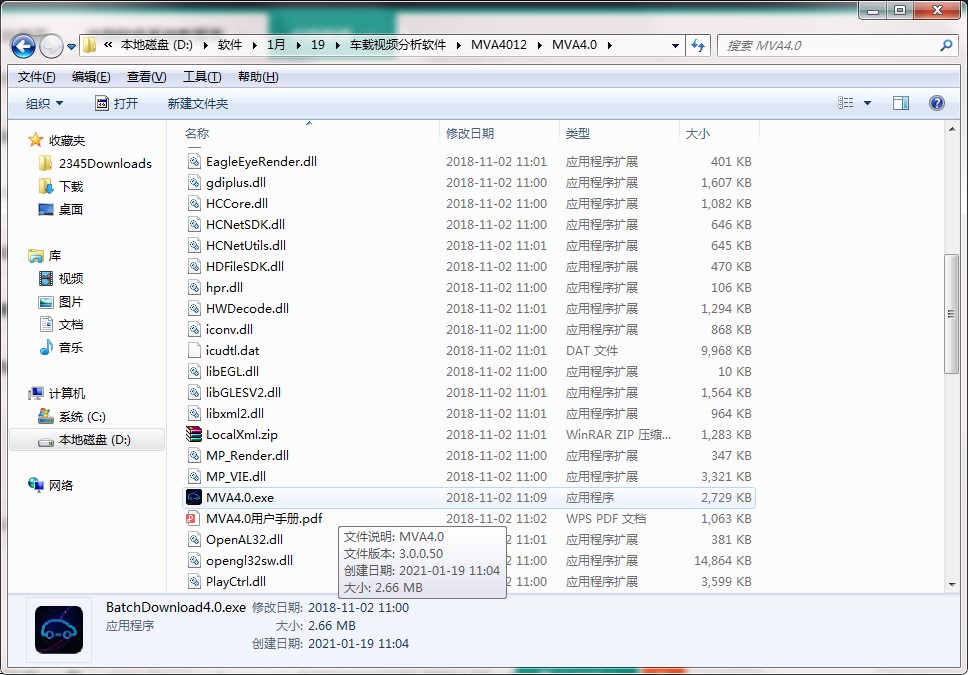The height and width of the screenshot is (675, 968).
Task: Select the HCNetSDK.dll file icon
Action: pyautogui.click(x=194, y=224)
